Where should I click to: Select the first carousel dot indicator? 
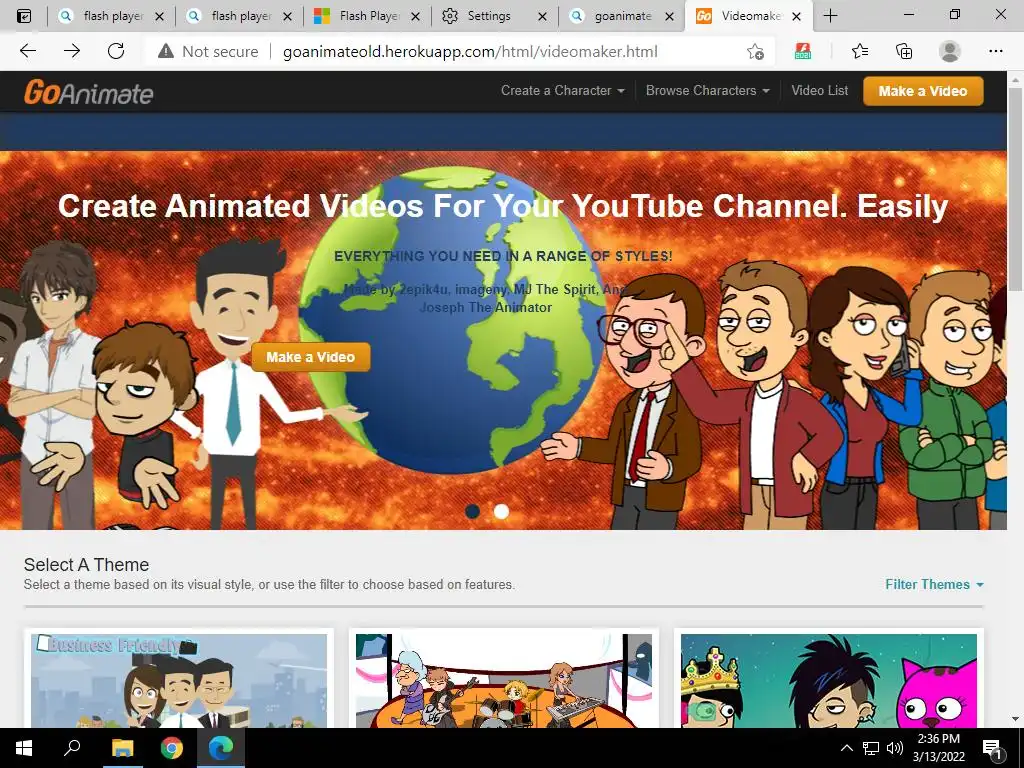[472, 511]
